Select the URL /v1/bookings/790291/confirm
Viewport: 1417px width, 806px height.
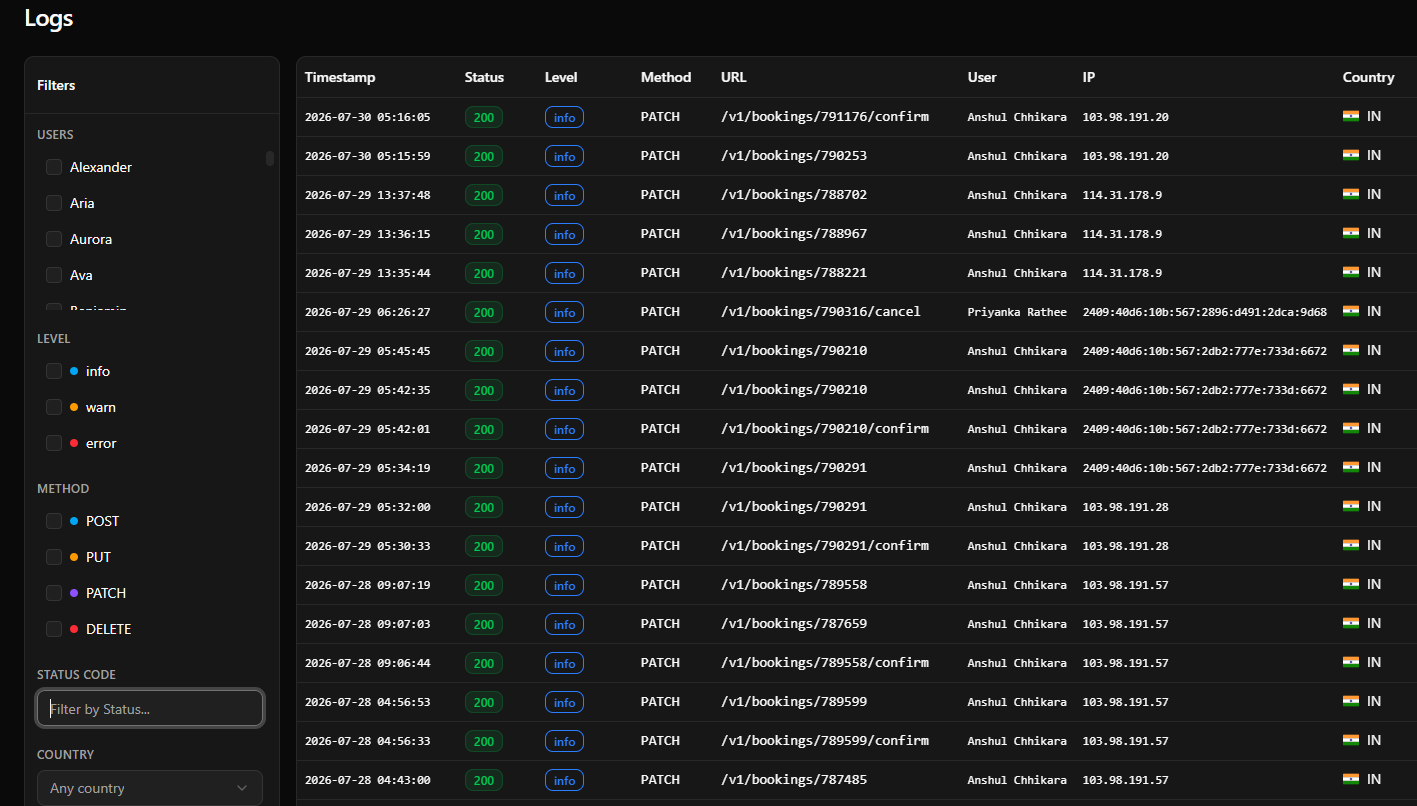[825, 545]
